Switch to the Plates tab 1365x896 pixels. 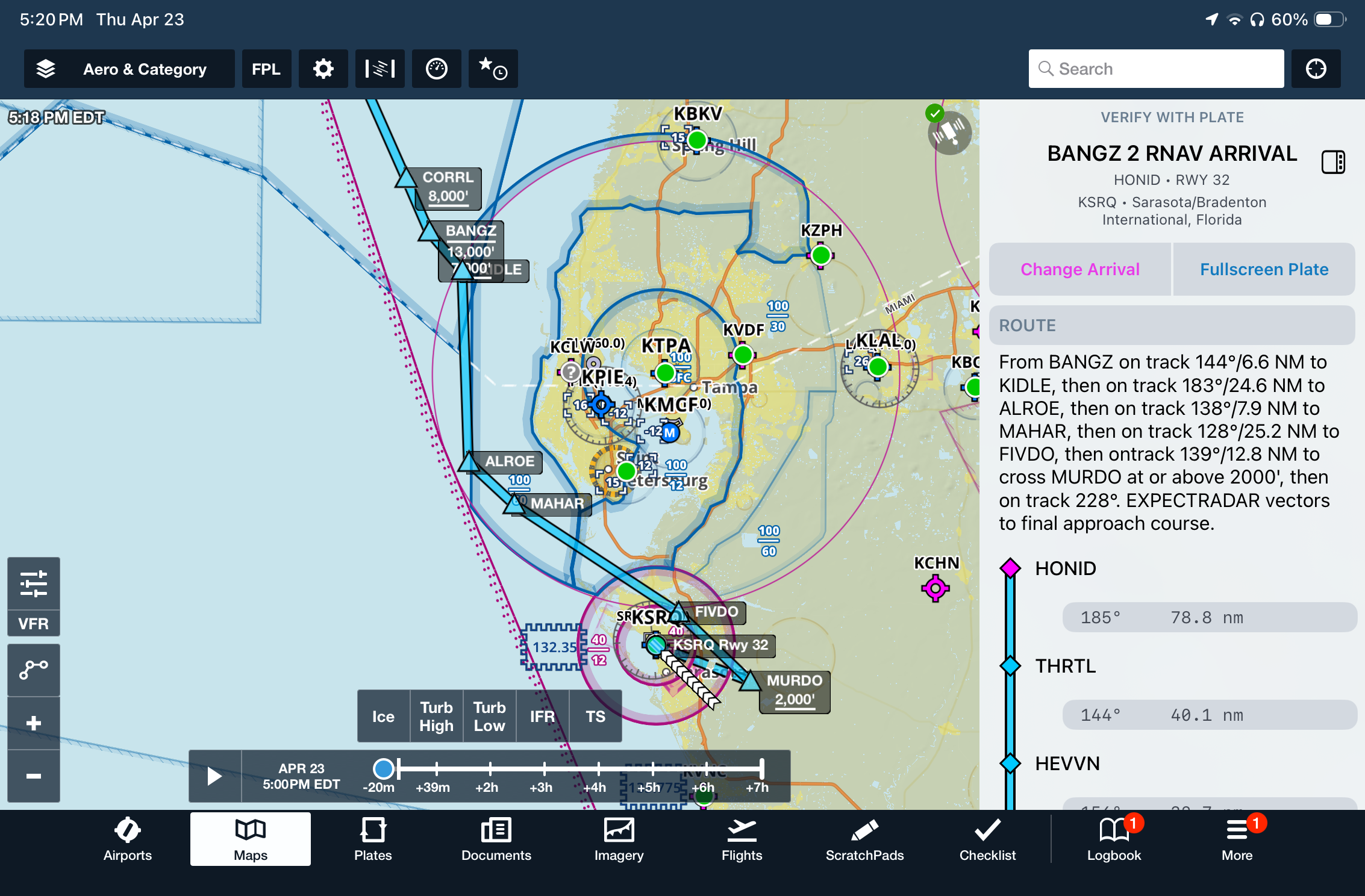tap(373, 839)
